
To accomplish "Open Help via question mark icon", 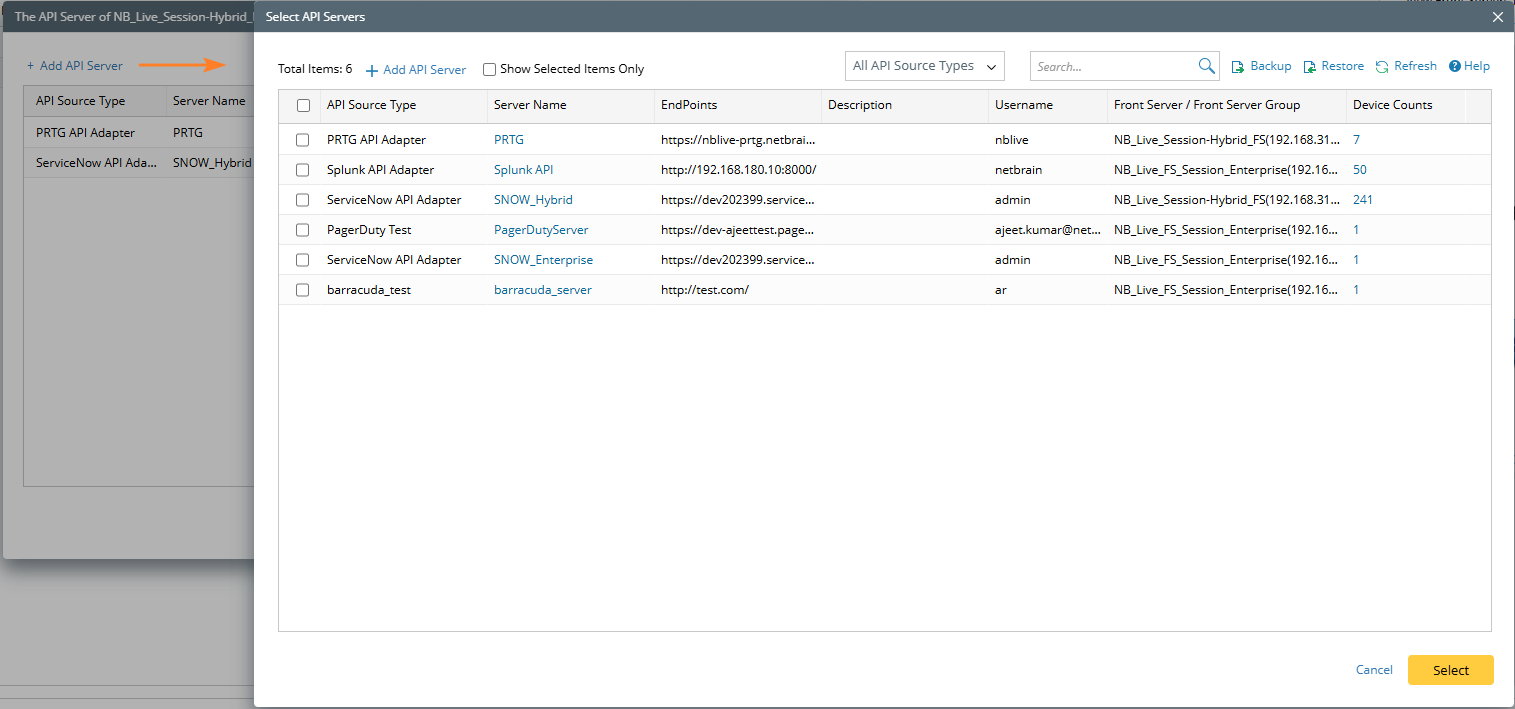I will pyautogui.click(x=1455, y=66).
